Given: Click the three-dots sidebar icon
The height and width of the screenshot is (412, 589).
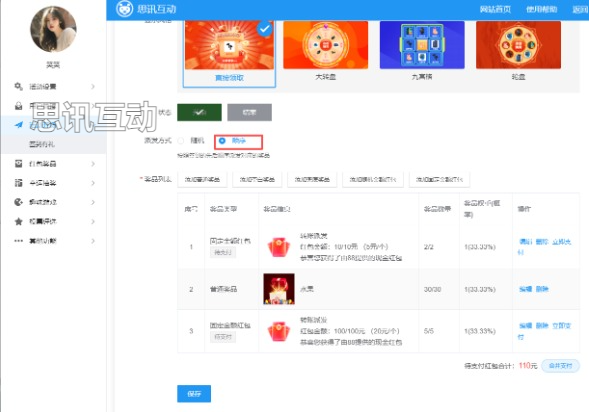Looking at the screenshot, I should tap(18, 241).
